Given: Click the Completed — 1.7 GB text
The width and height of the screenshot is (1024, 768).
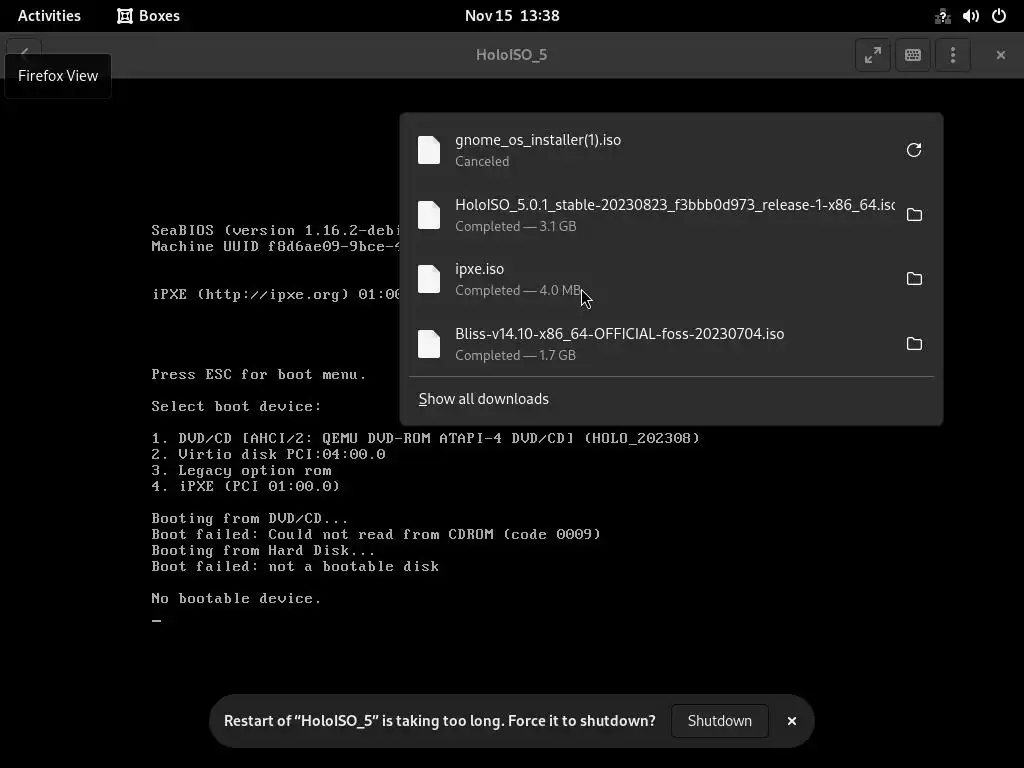Looking at the screenshot, I should coord(515,355).
